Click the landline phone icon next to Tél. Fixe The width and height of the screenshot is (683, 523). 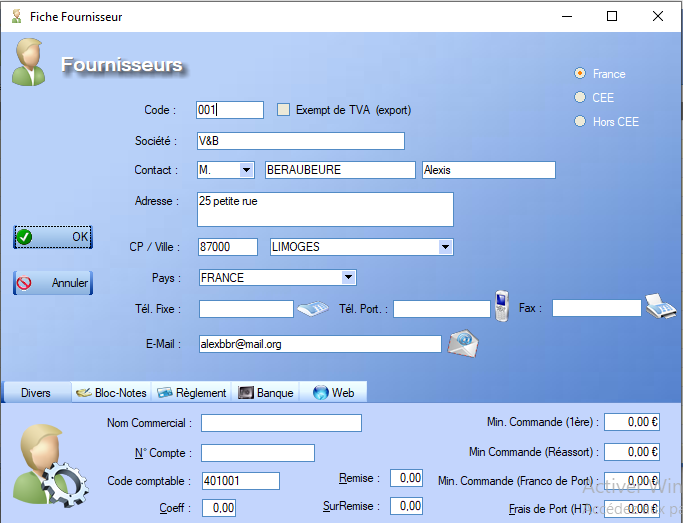(313, 309)
